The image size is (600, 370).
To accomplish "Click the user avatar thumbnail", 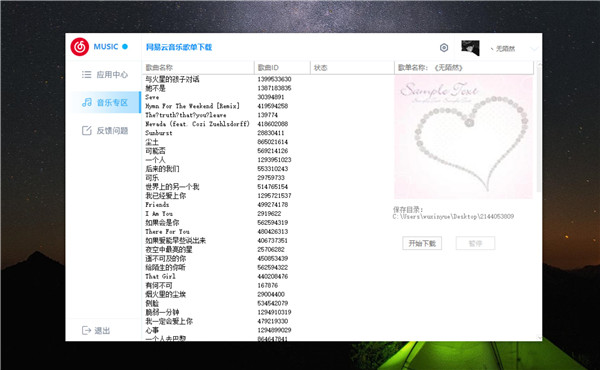I will (470, 48).
